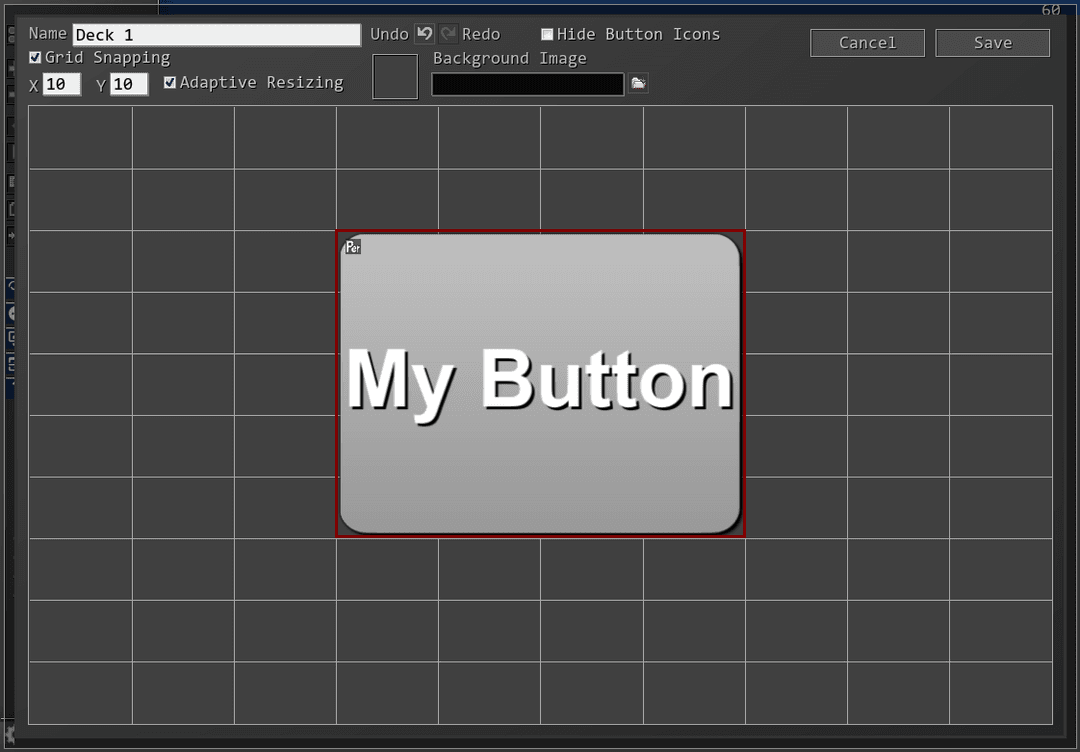
Task: Click the Undo arrow icon
Action: (424, 34)
